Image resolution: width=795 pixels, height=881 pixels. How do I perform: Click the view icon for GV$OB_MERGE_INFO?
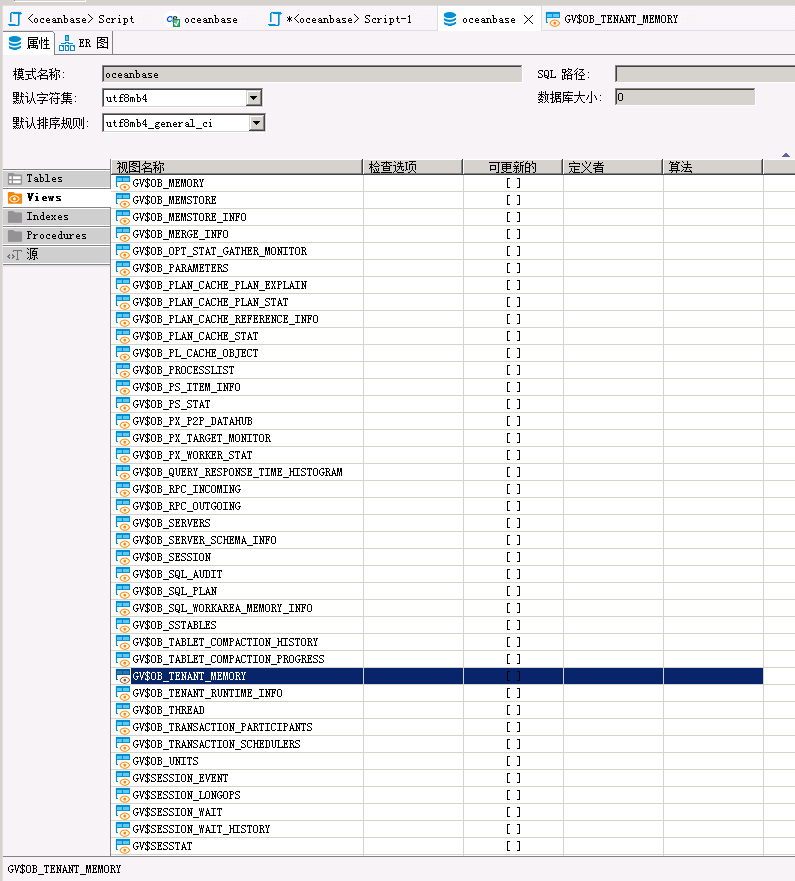tap(122, 234)
